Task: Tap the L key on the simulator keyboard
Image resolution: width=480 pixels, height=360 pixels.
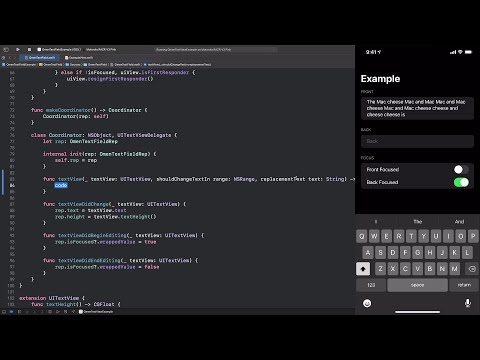Action: (467, 253)
